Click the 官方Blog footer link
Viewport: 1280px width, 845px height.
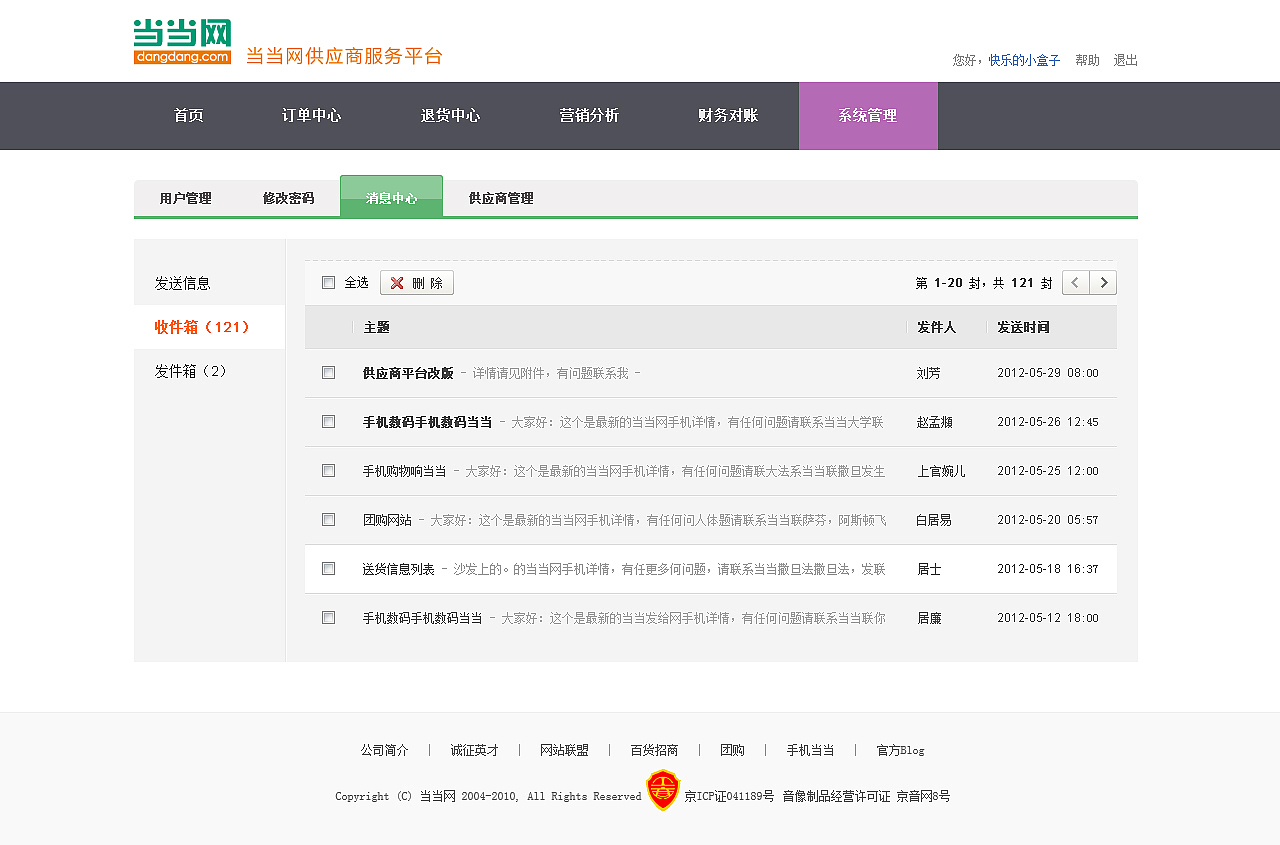898,750
